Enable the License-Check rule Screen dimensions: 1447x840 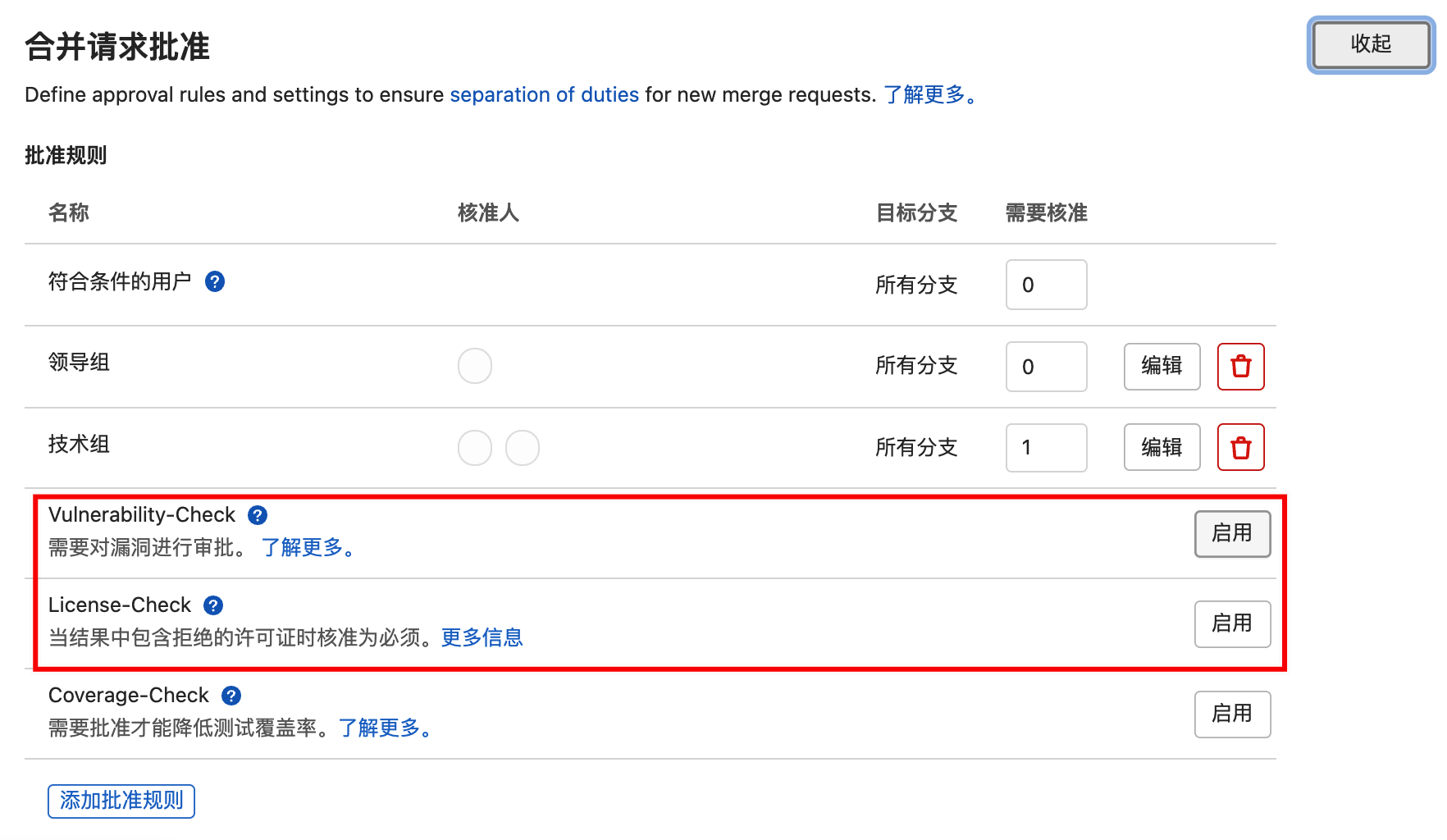tap(1231, 624)
